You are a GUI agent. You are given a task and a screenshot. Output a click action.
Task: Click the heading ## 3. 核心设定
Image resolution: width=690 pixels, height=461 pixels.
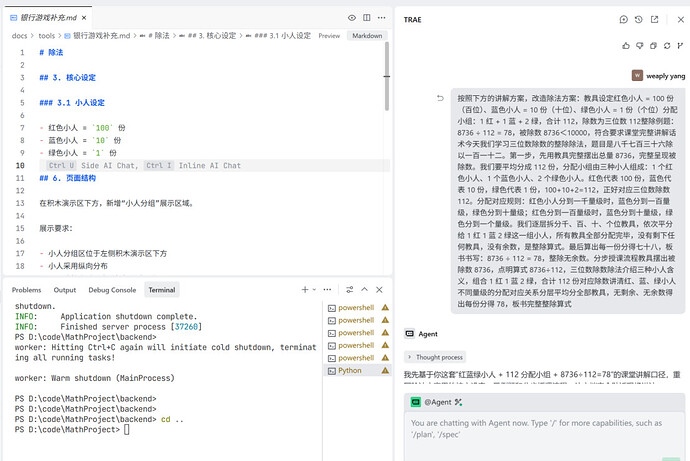[x=67, y=77]
